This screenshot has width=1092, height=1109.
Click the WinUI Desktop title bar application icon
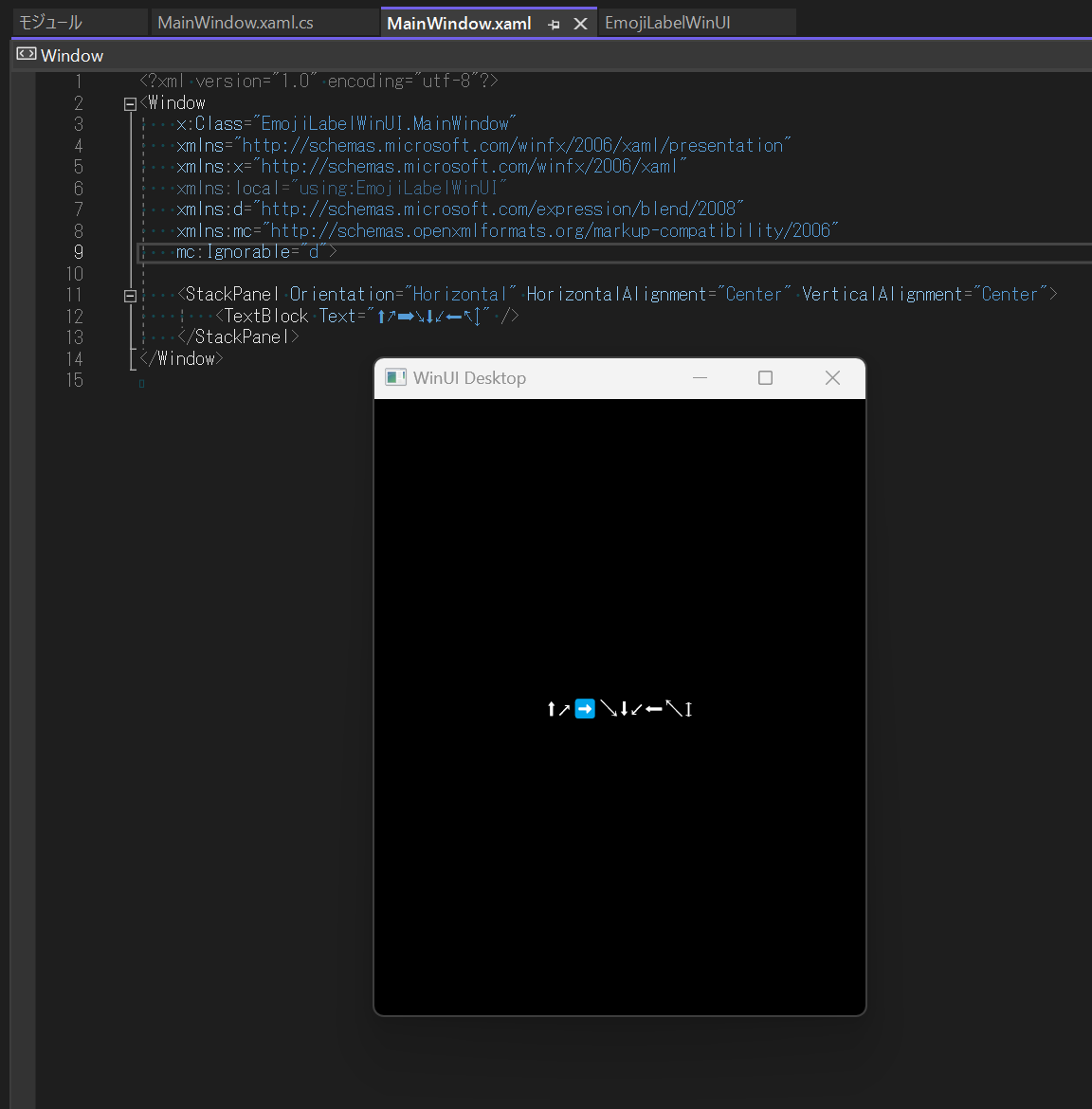[395, 377]
